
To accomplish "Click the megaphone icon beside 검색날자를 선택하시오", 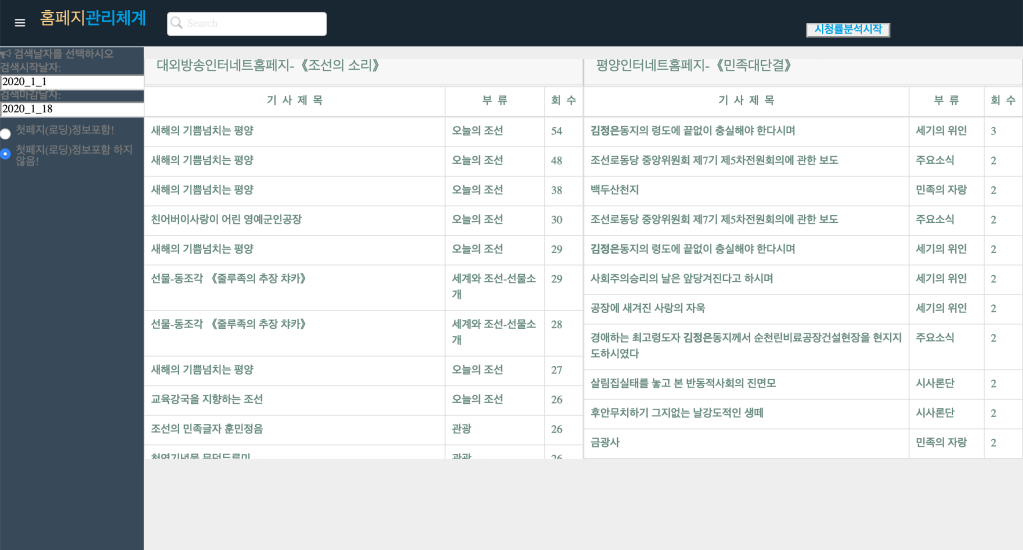I will (5, 54).
